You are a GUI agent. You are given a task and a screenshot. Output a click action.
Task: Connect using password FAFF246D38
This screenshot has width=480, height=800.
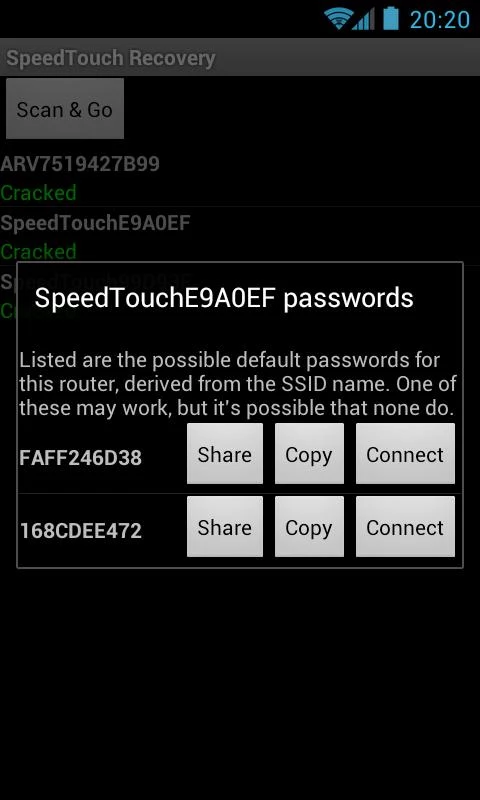click(405, 454)
